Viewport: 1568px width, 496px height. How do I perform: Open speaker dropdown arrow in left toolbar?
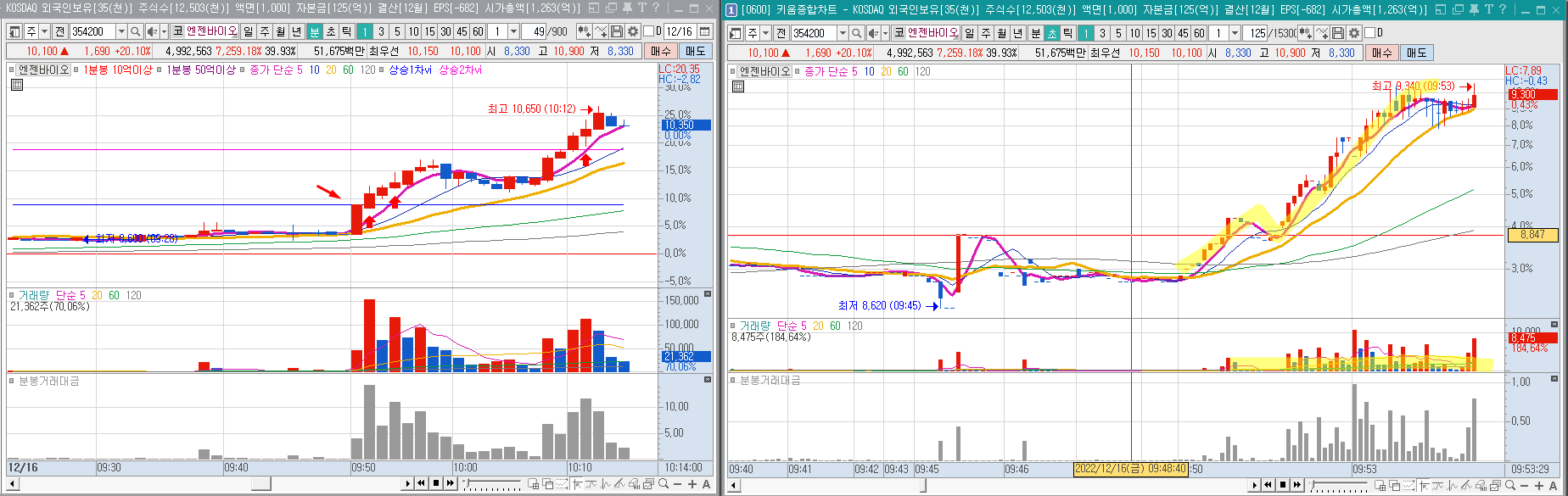[164, 31]
